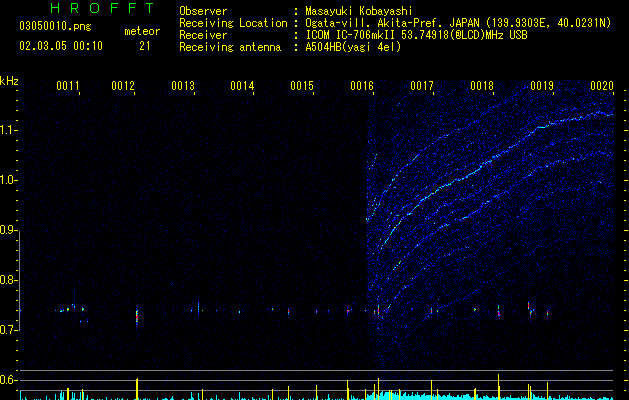The image size is (629, 400).
Task: Click the 0013 time marker
Action: point(183,86)
